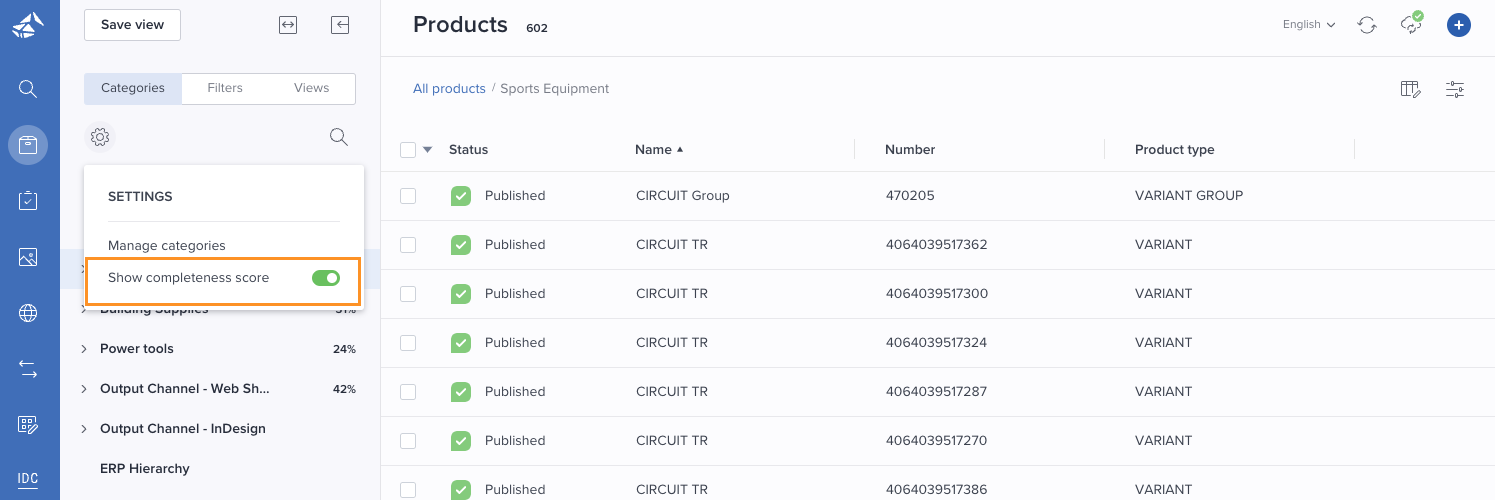Open the edit table columns icon
Image resolution: width=1495 pixels, height=500 pixels.
pos(1411,89)
